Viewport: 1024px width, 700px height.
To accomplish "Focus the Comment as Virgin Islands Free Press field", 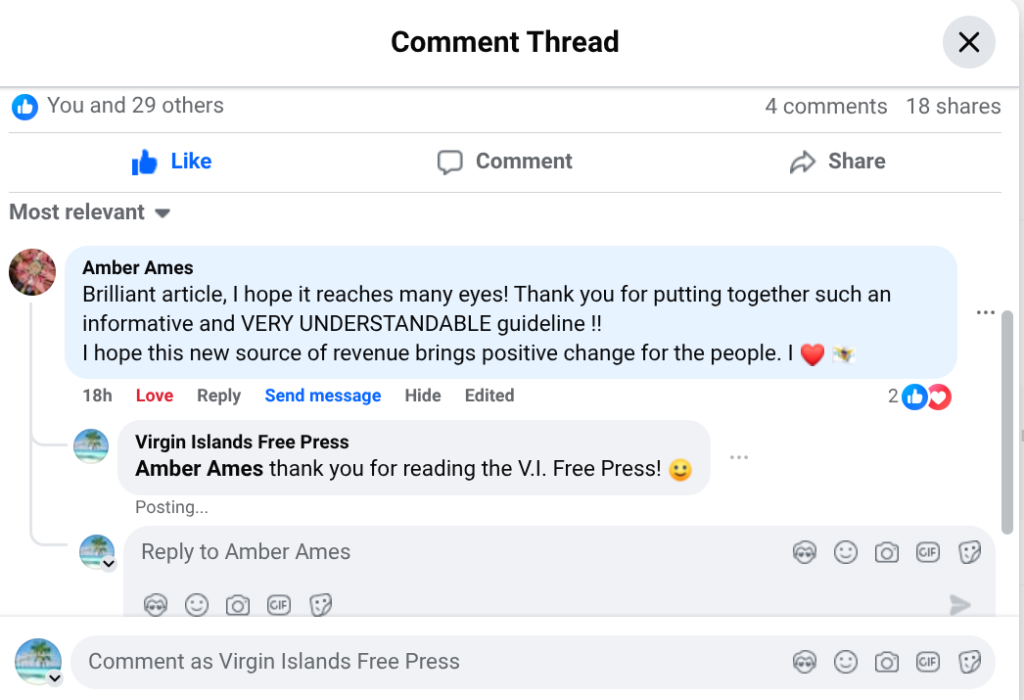I will [400, 662].
